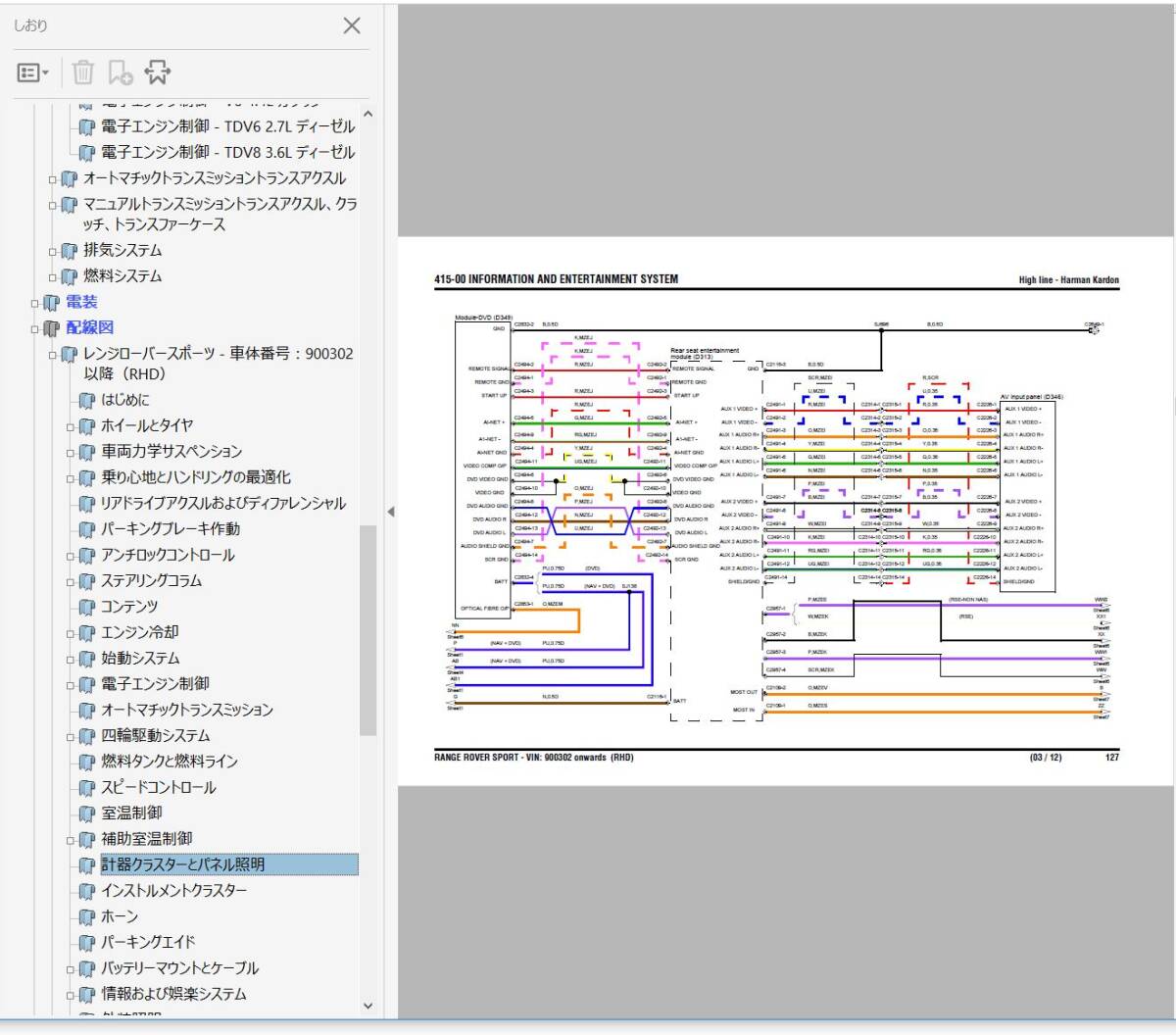Screen dimensions: 1176x1035
Task: Collapse レンジローバースポーツ 車体番号 900302 node
Action: pos(53,355)
